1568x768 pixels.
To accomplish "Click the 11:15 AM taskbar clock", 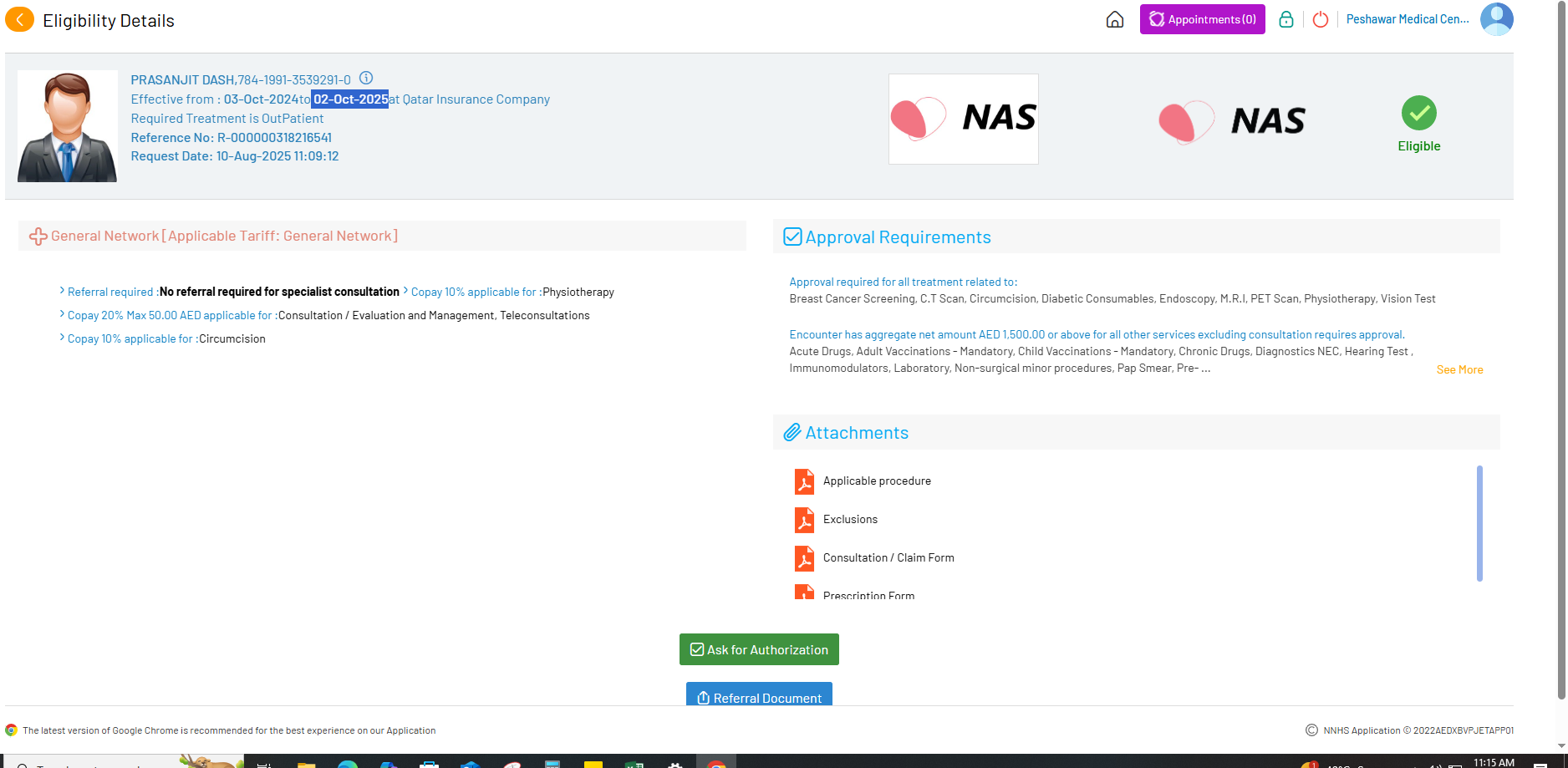I will (1494, 762).
